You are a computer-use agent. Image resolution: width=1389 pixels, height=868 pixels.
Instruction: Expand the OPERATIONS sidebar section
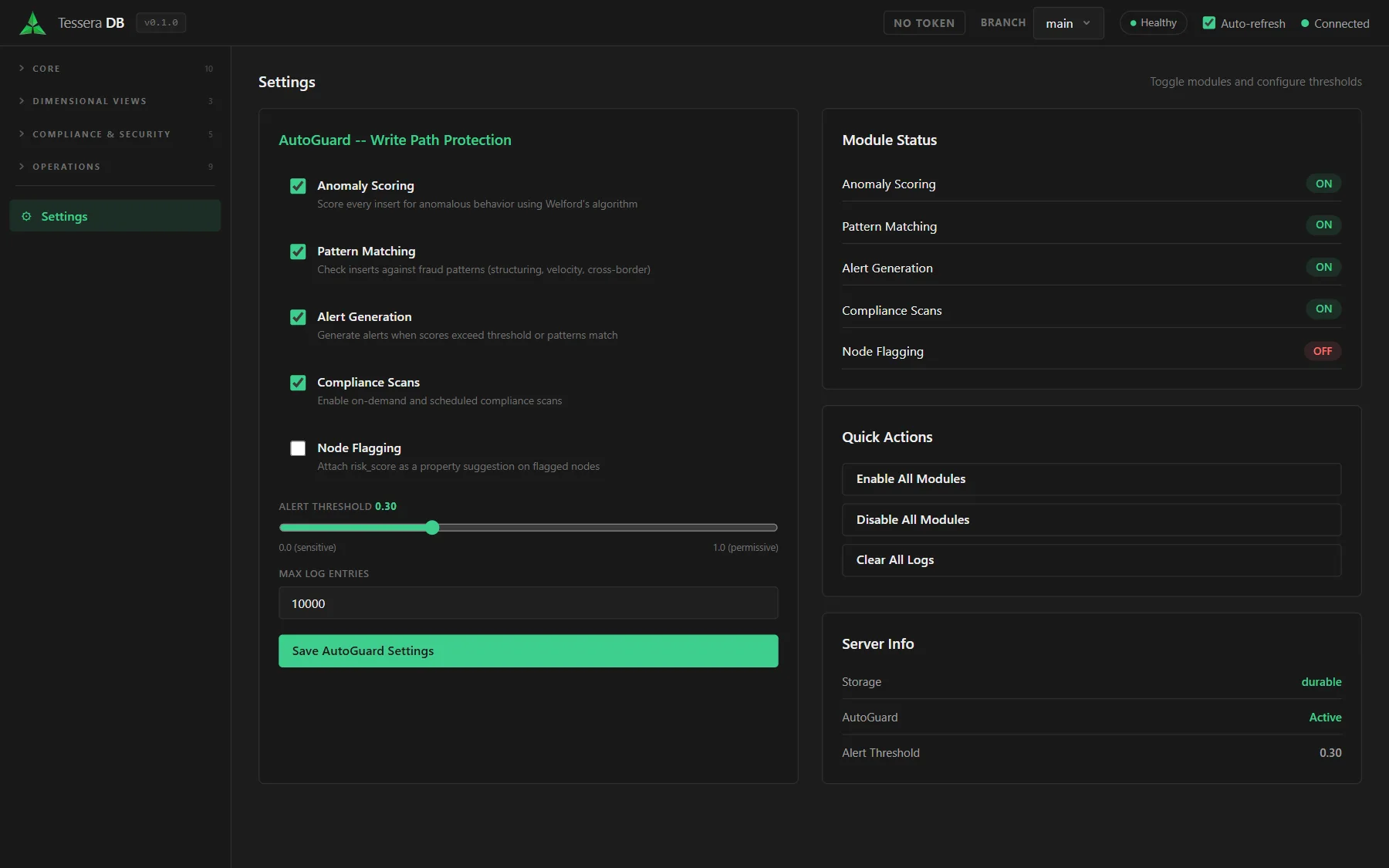(x=116, y=167)
